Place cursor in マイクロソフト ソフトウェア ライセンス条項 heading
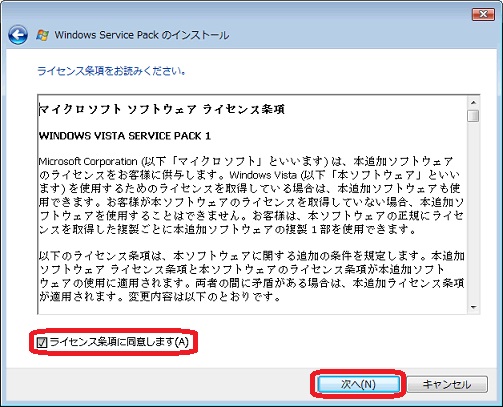The image size is (503, 407). pyautogui.click(x=162, y=109)
